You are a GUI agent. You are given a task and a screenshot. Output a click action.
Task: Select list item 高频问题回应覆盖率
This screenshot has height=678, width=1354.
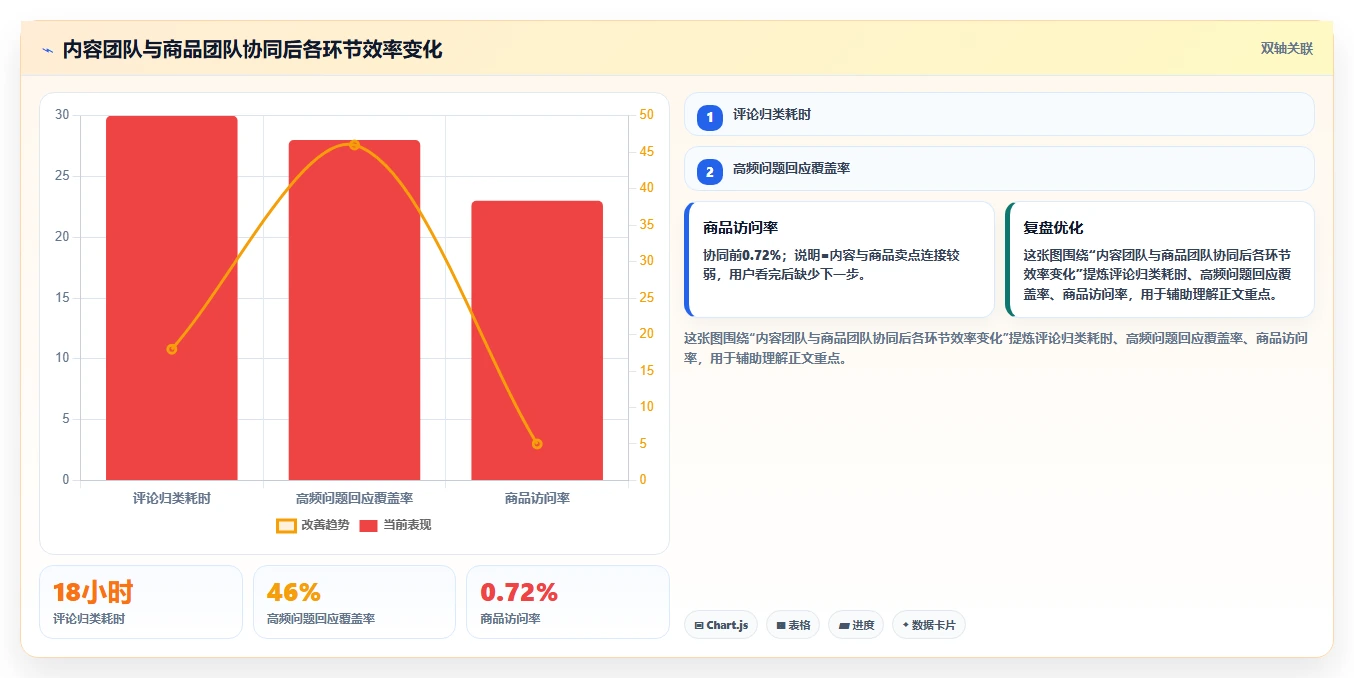pos(999,169)
